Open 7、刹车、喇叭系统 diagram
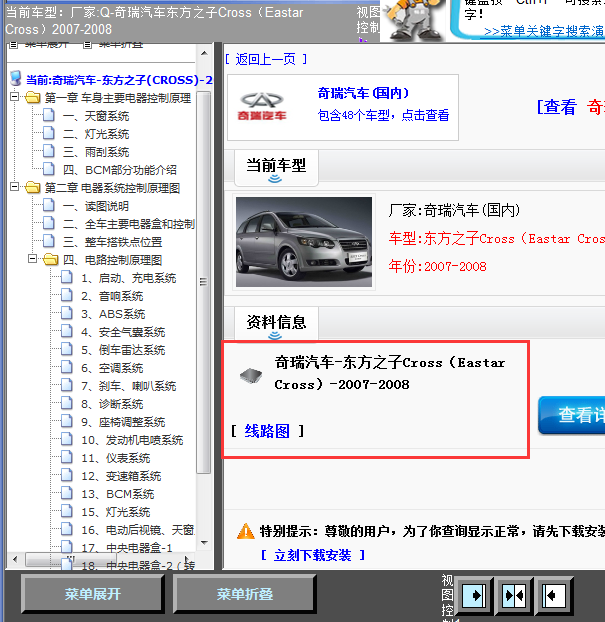This screenshot has width=605, height=622. pyautogui.click(x=129, y=386)
